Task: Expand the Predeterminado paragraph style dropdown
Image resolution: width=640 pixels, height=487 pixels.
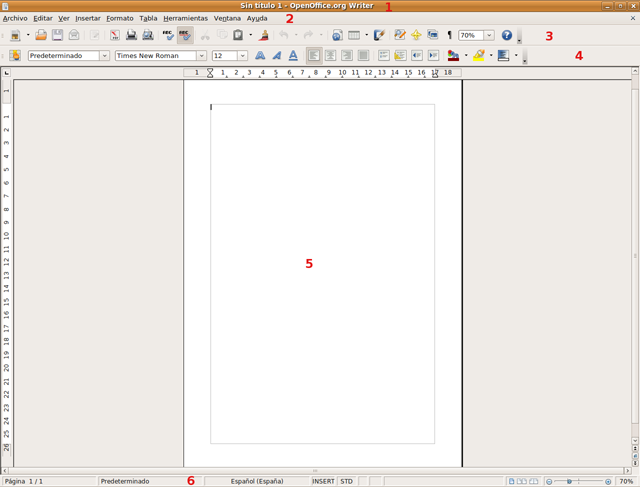Action: 104,56
